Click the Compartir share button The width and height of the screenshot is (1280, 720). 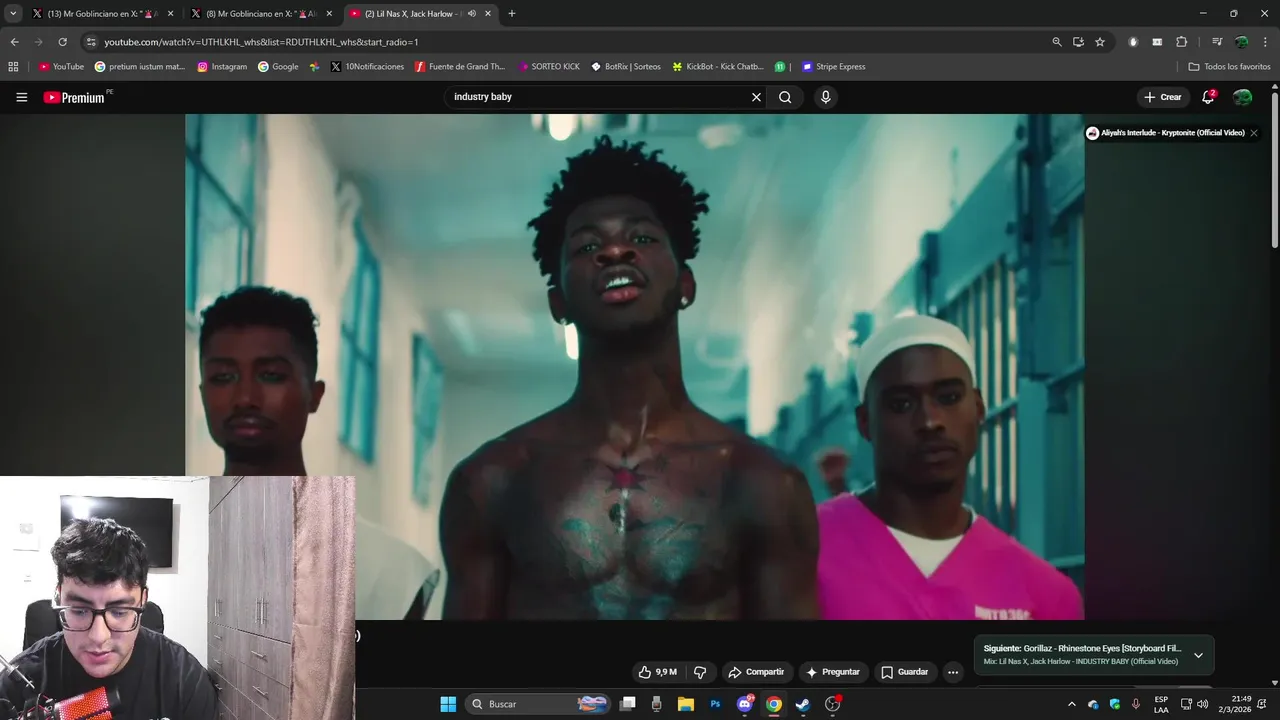(756, 672)
